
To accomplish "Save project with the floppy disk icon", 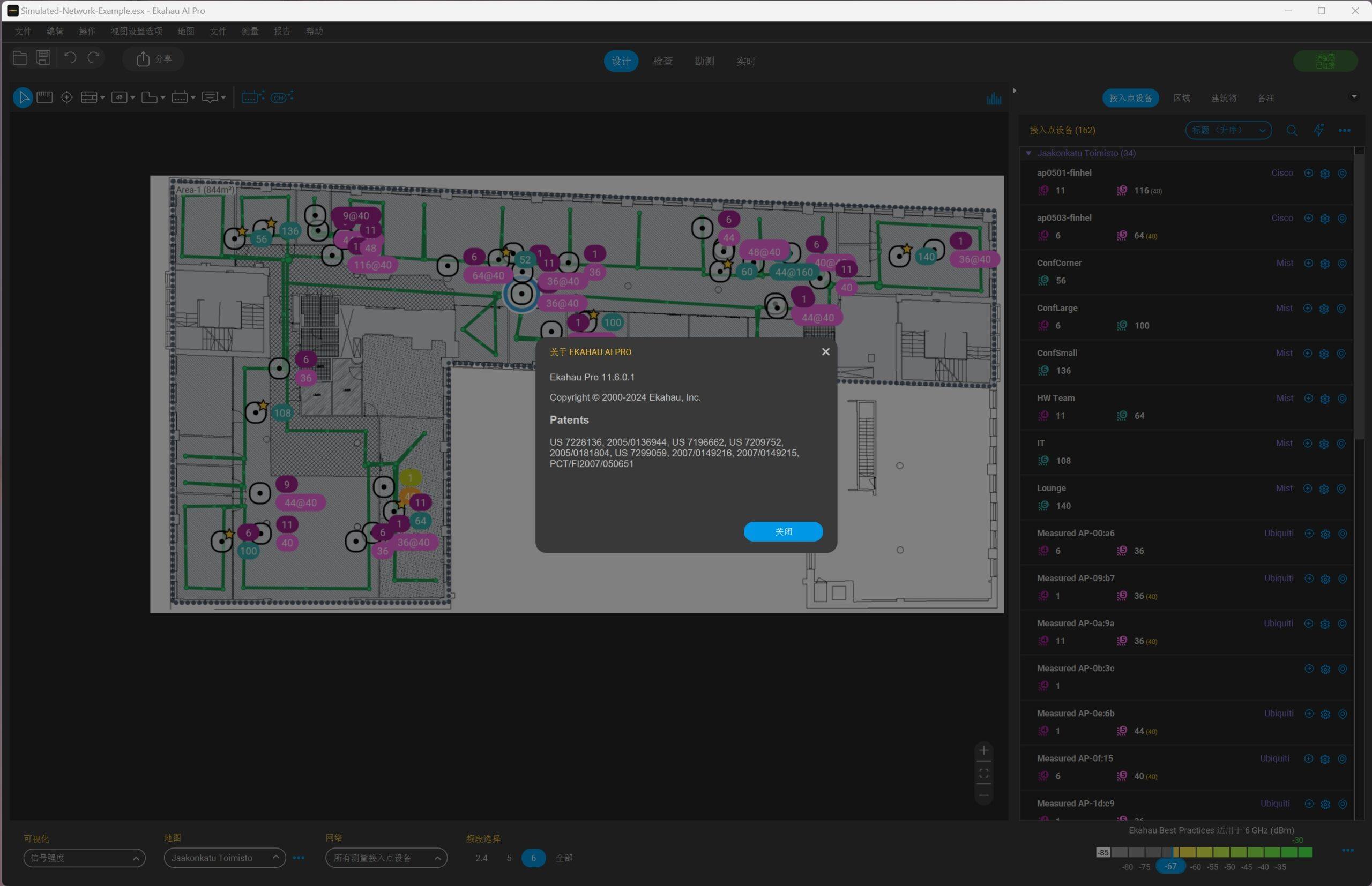I will pos(43,57).
